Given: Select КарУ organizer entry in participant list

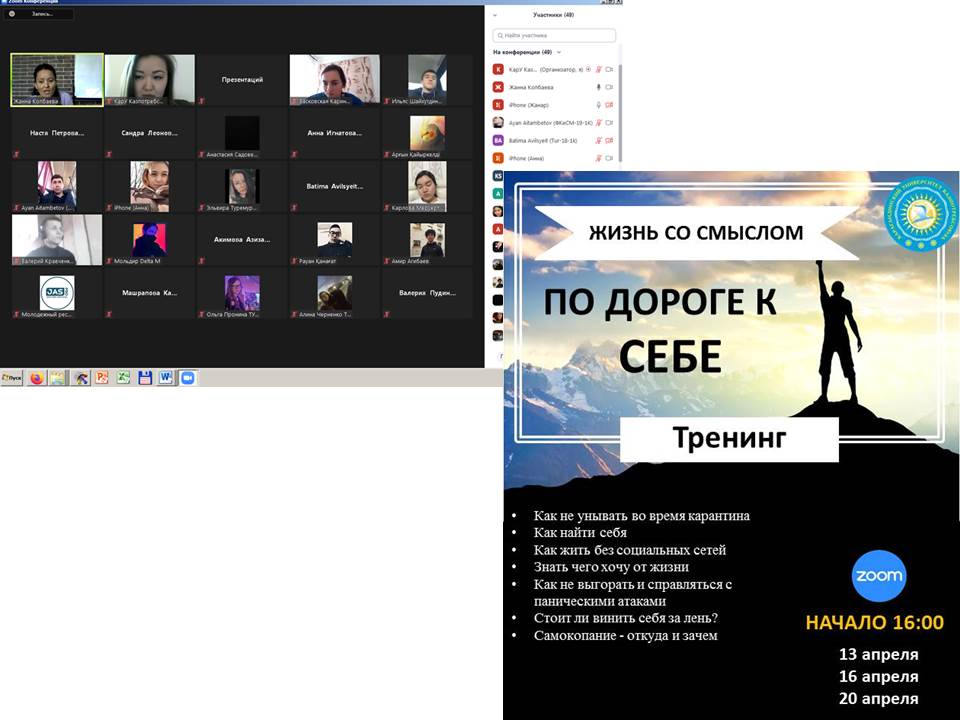Looking at the screenshot, I should (x=540, y=70).
